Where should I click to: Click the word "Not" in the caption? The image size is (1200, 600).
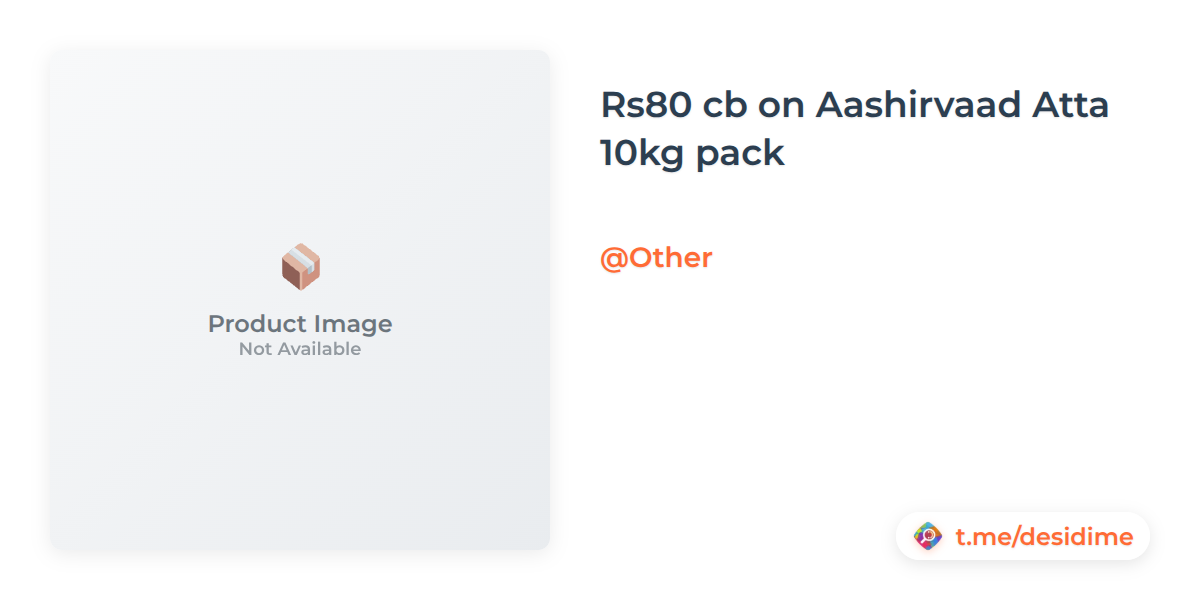click(x=255, y=349)
